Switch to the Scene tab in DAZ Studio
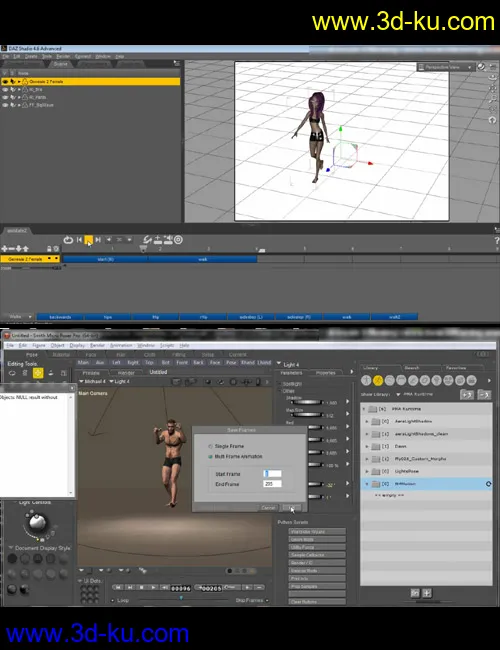Viewport: 500px width, 650px height. coord(61,64)
